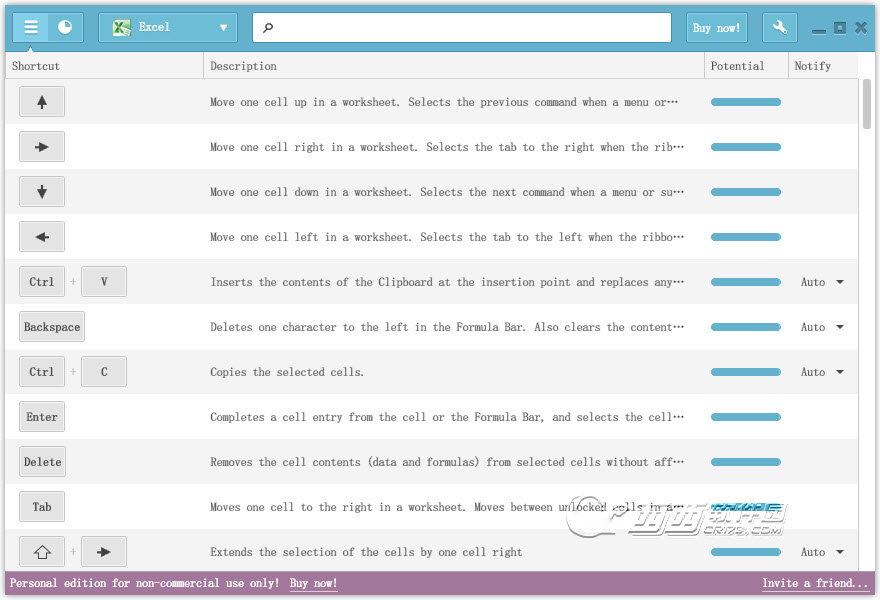The image size is (880, 600).
Task: Select 'Deletes one character to the left' description
Action: (447, 327)
